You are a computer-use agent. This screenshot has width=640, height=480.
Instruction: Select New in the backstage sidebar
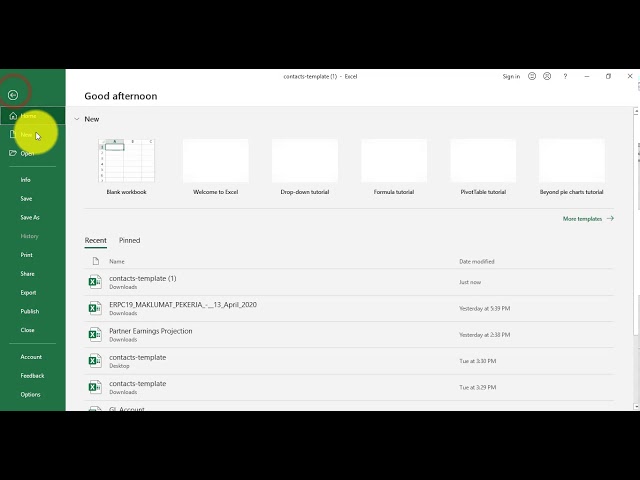click(33, 135)
